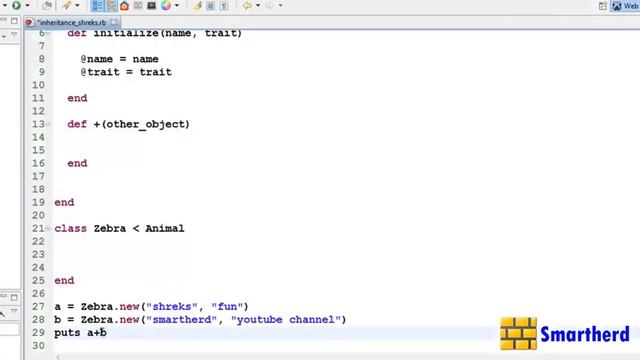Minimize the upper left side panel
The width and height of the screenshot is (640, 360).
click(x=3, y=20)
